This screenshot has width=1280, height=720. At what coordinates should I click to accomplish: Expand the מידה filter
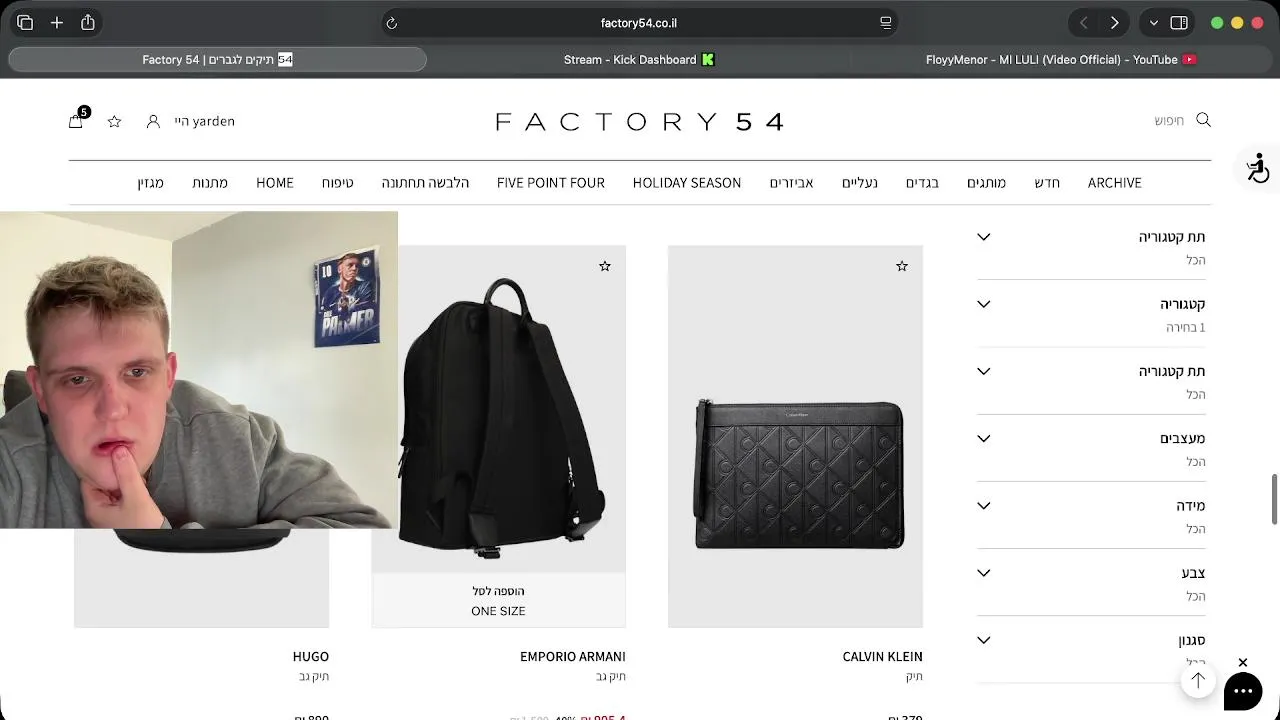[x=1091, y=516]
